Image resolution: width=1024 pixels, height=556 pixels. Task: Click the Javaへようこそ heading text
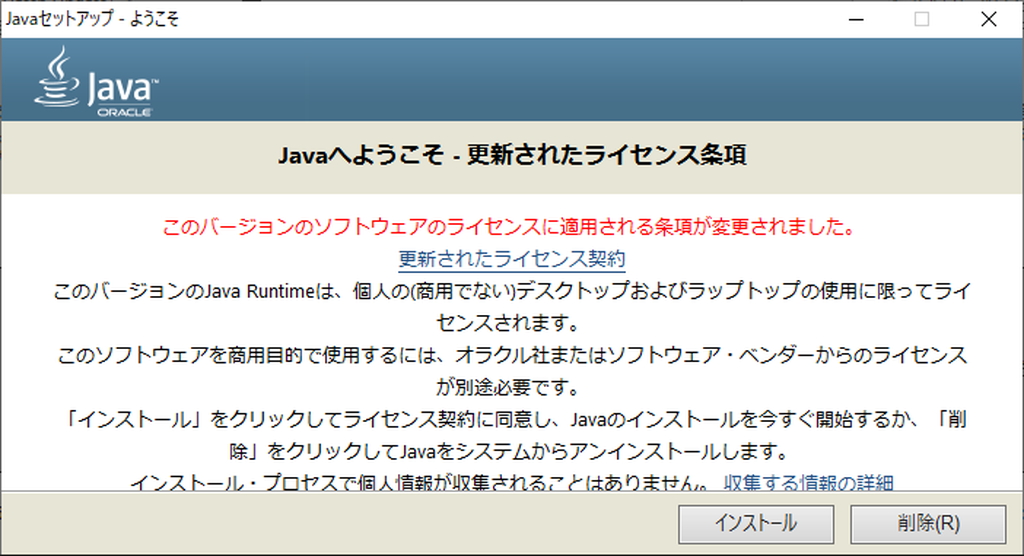point(512,155)
